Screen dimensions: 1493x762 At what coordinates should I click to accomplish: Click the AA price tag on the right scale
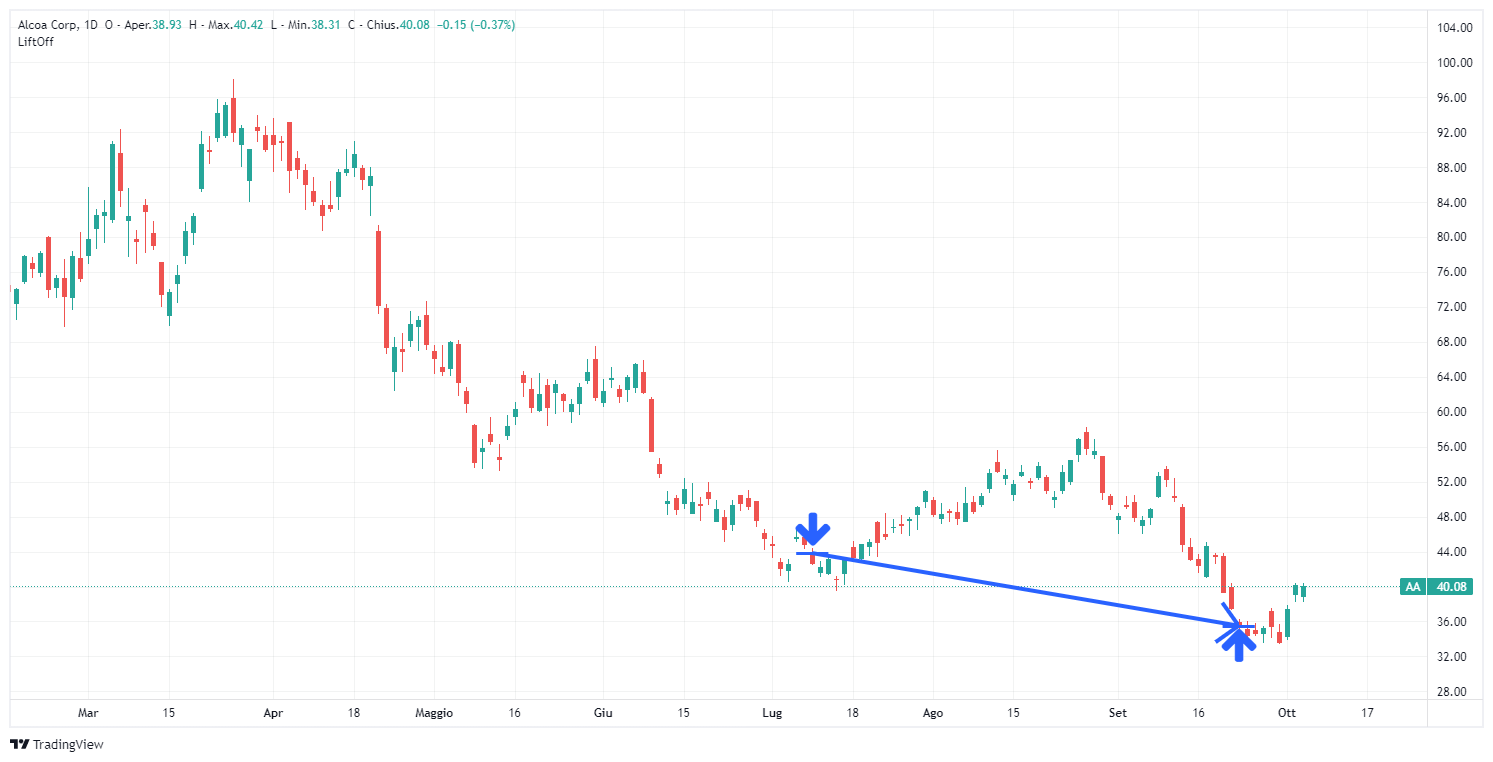pyautogui.click(x=1412, y=588)
